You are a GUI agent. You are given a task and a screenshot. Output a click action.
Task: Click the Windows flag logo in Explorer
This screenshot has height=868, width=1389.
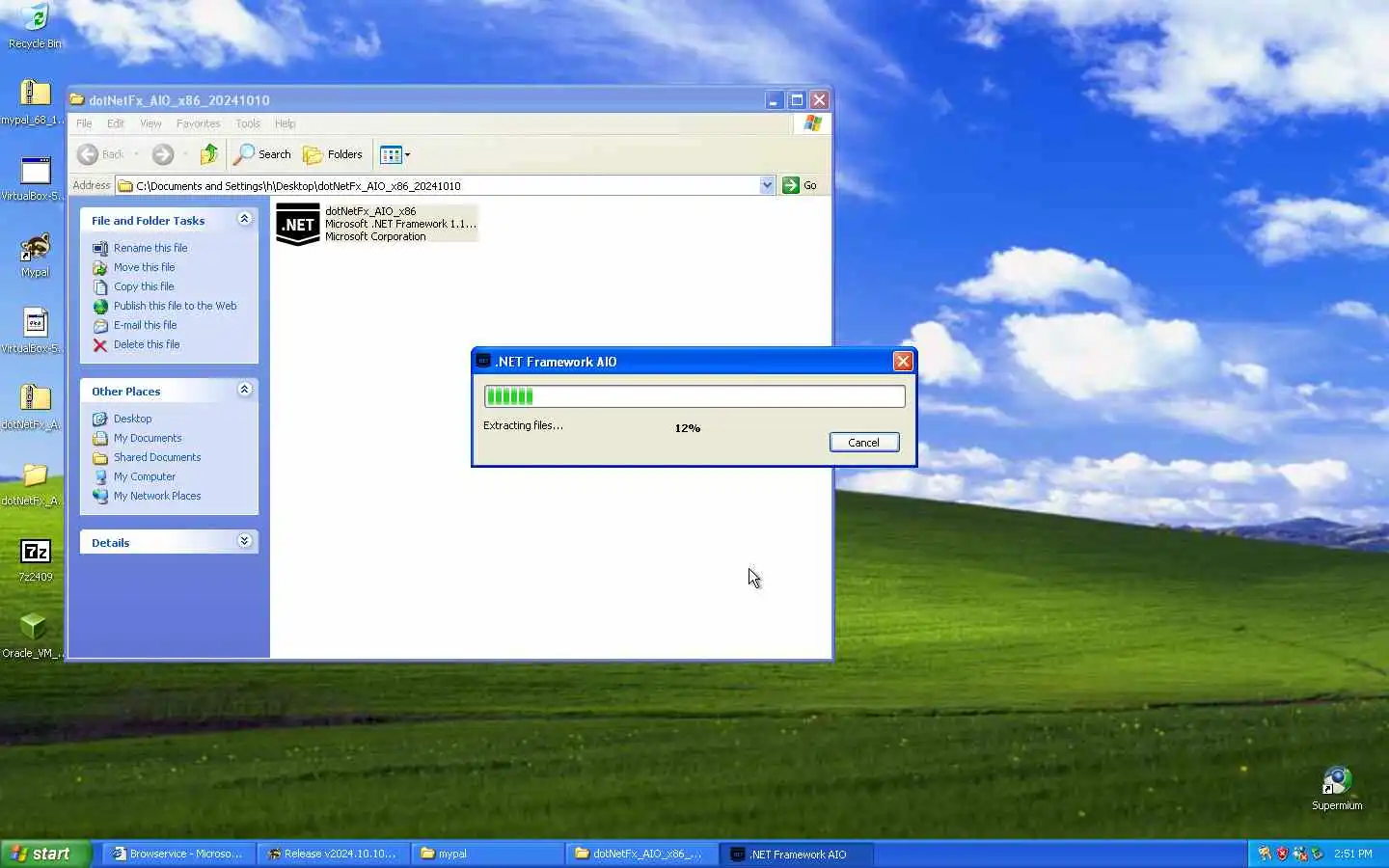(812, 123)
